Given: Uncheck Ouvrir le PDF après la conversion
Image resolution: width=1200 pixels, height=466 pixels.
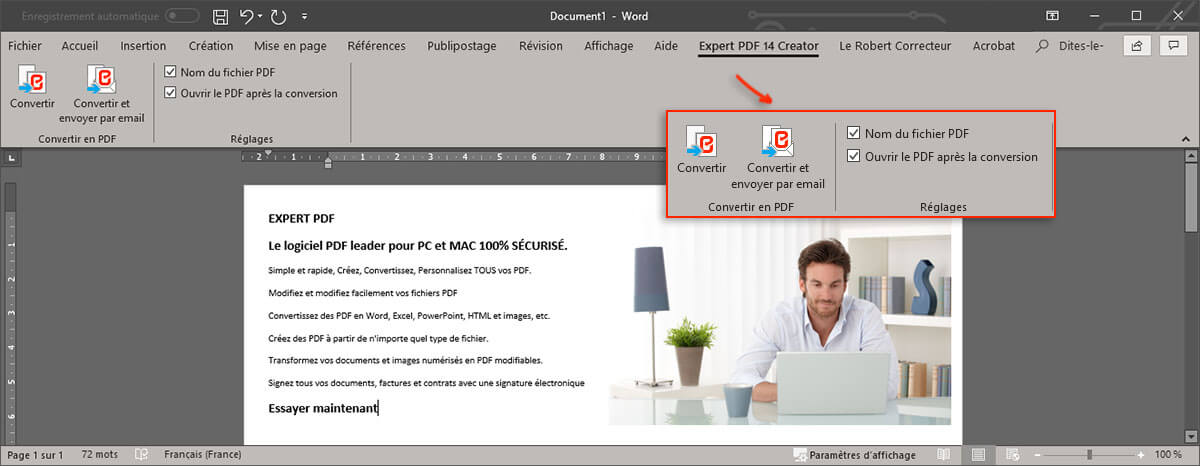Looking at the screenshot, I should pyautogui.click(x=171, y=93).
